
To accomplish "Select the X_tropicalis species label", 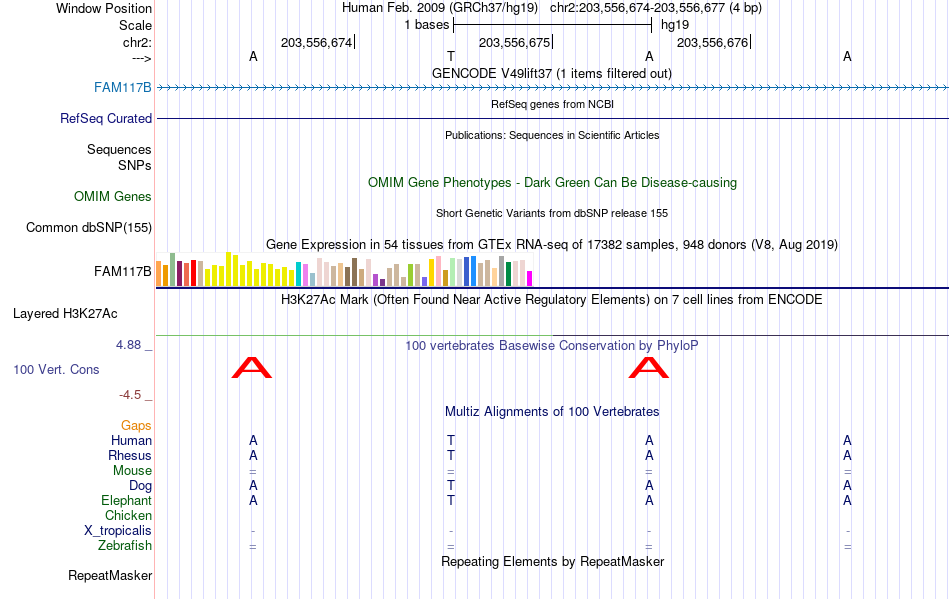I will (x=118, y=531).
